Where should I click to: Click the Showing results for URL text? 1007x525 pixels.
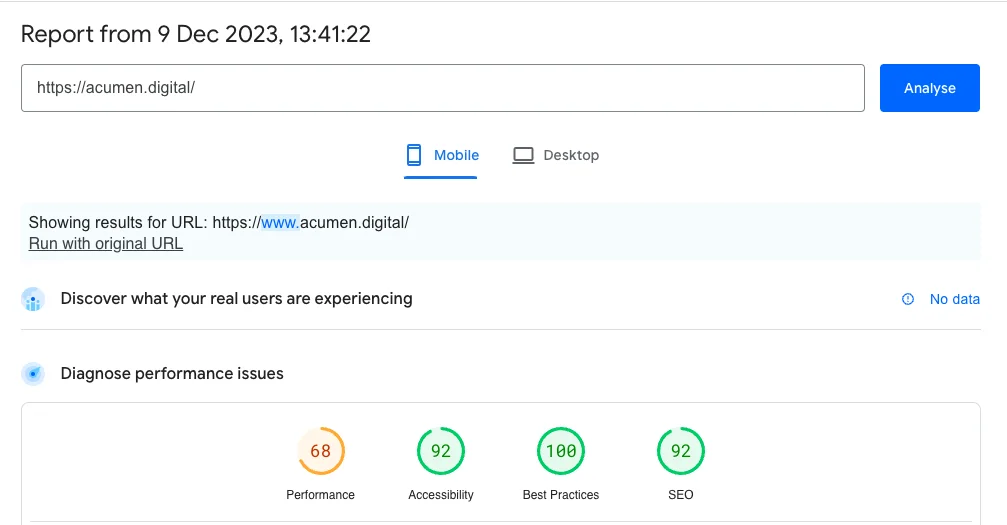click(x=219, y=222)
